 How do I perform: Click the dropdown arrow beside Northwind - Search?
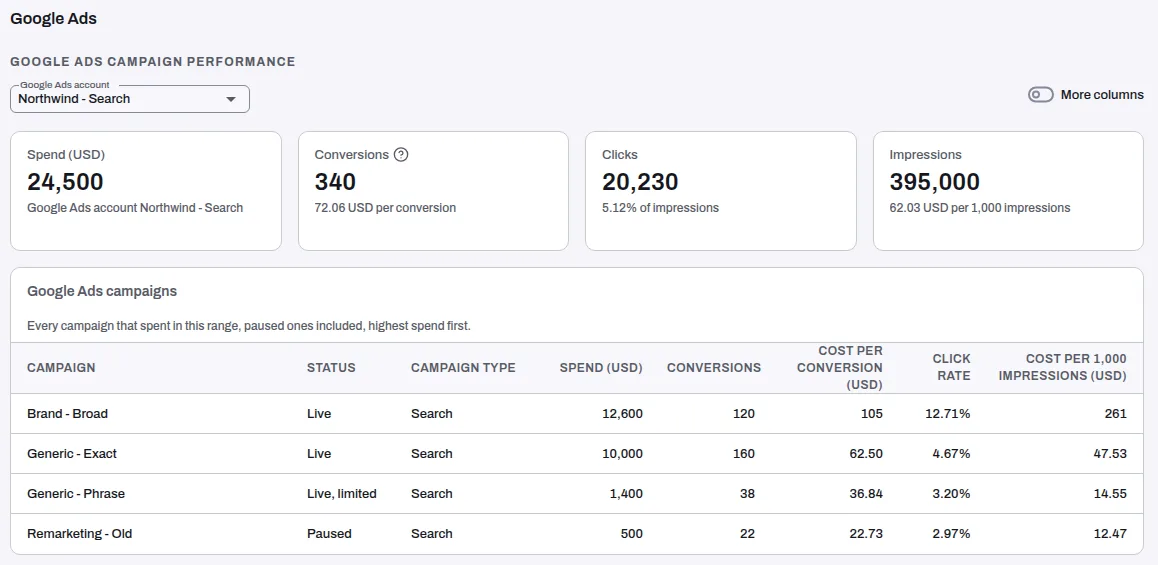point(230,99)
